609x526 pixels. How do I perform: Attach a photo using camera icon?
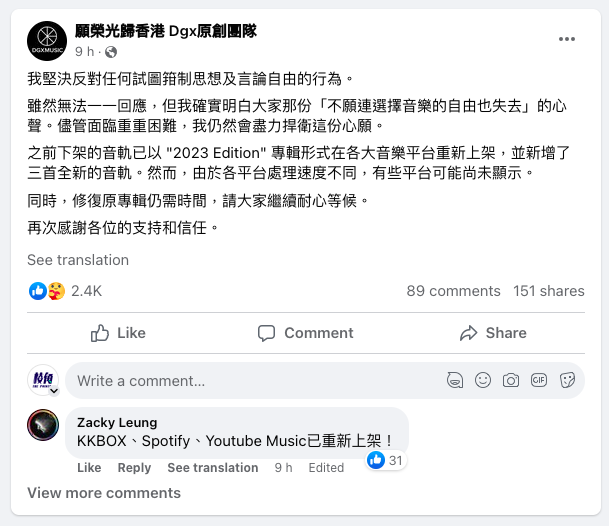click(x=511, y=380)
